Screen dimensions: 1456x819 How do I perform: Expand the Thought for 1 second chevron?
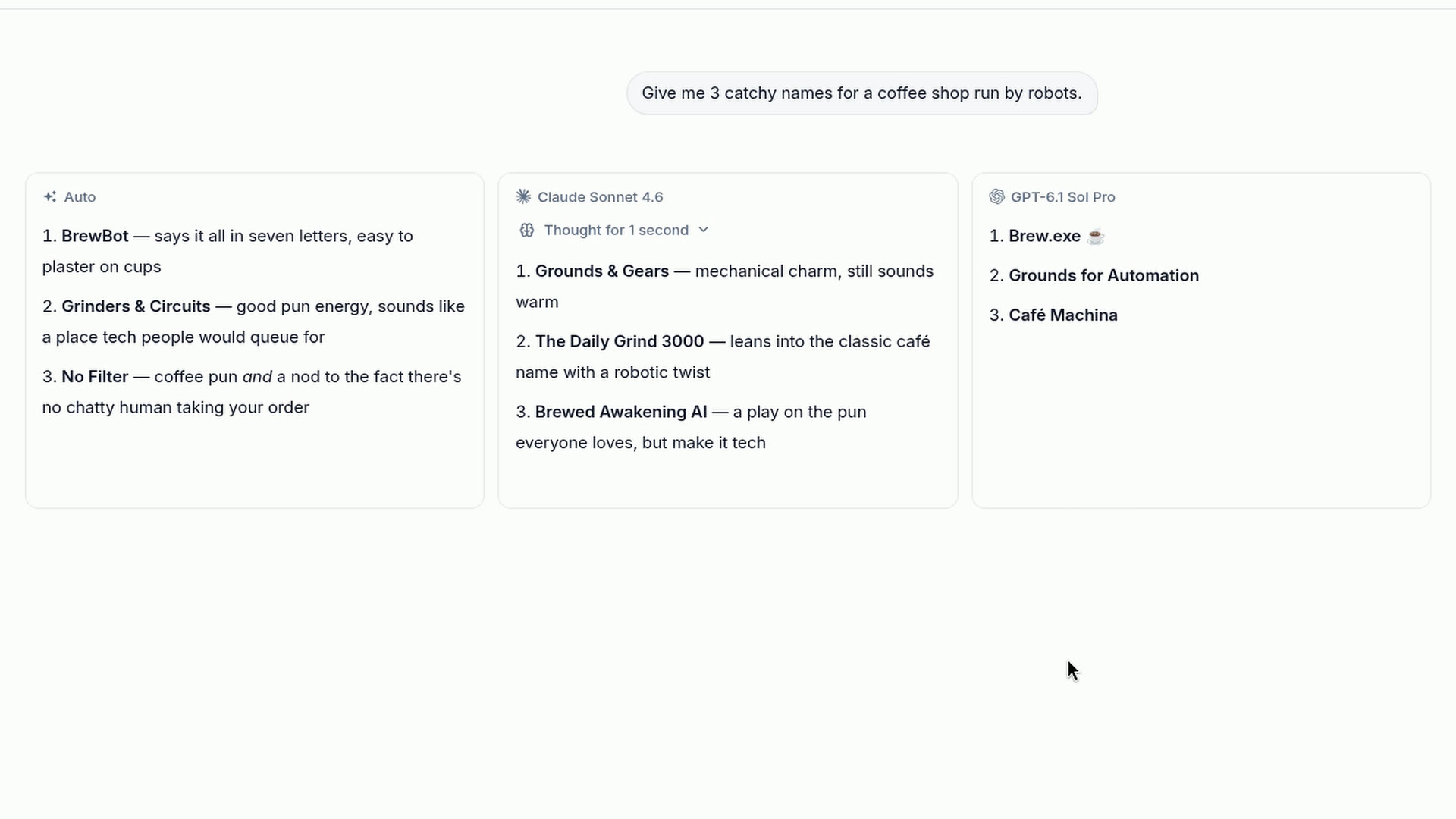[703, 230]
